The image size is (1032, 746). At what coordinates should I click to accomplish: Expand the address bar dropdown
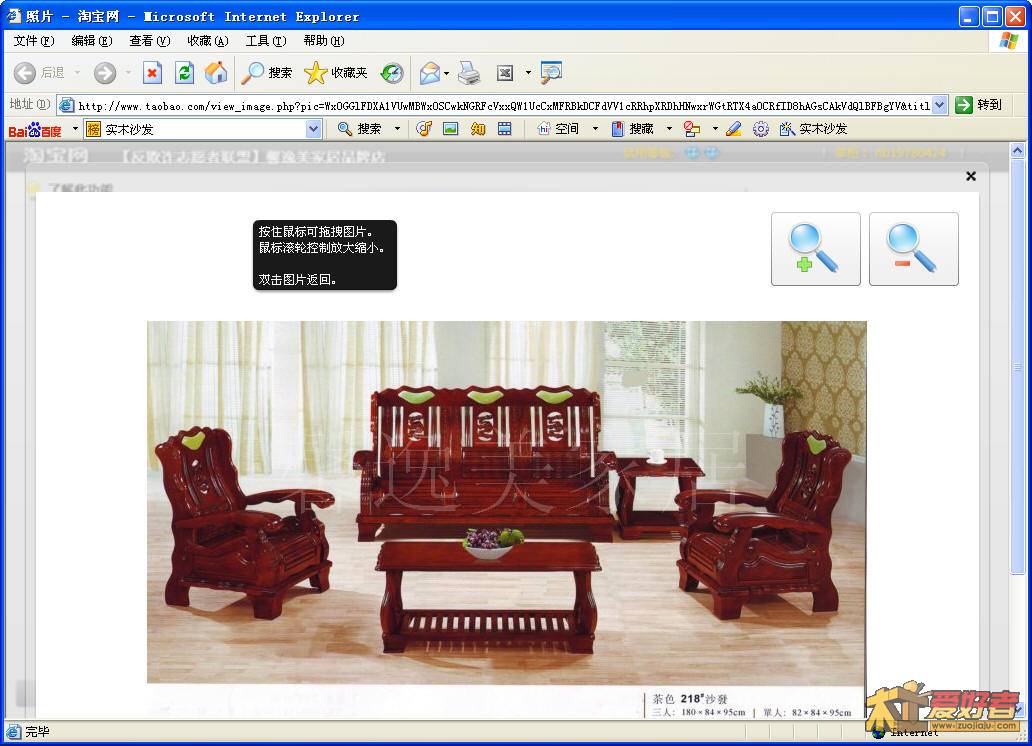coord(940,105)
